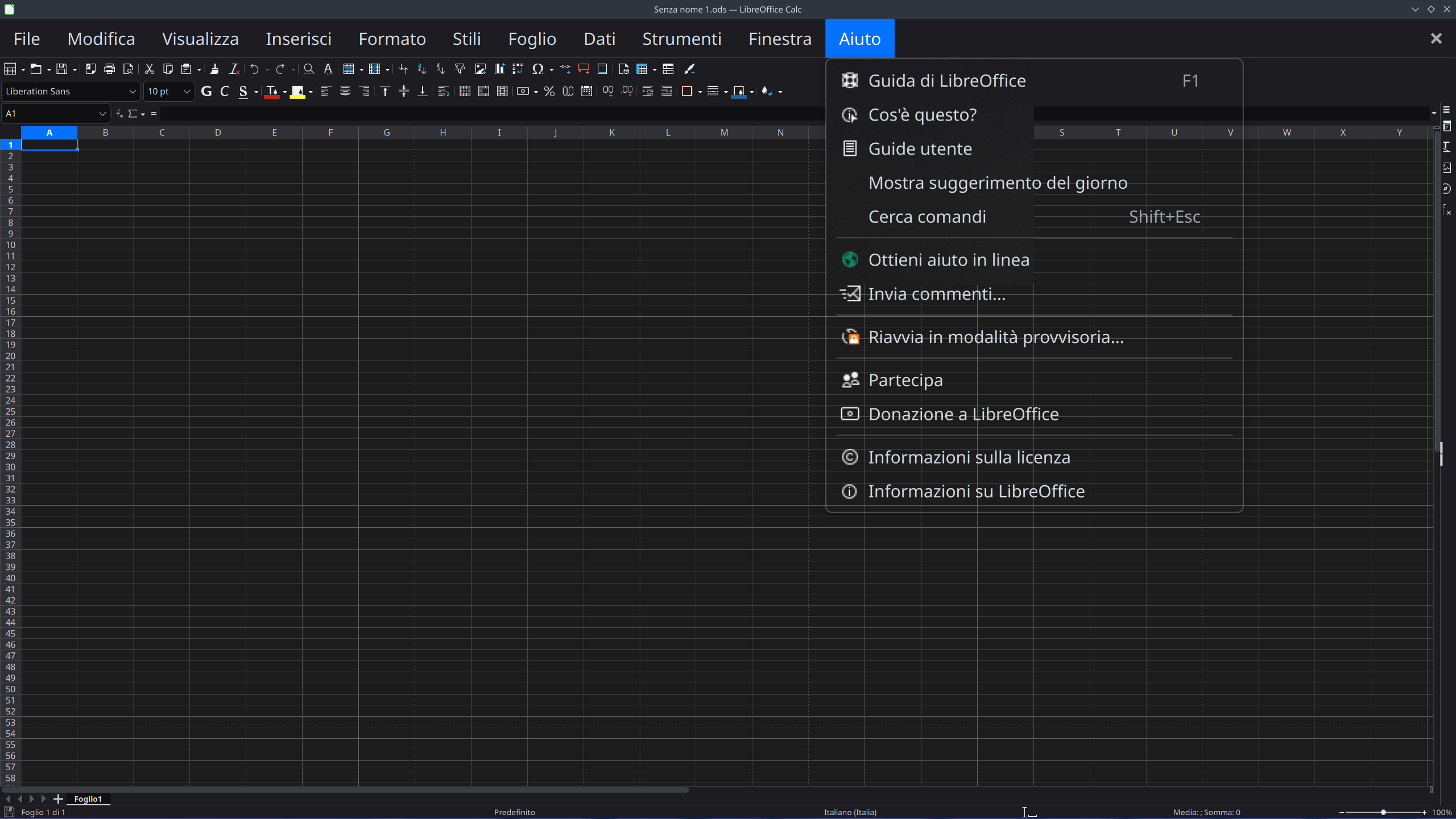Viewport: 1456px width, 819px height.
Task: Click the Print Preview icon
Action: (x=128, y=69)
